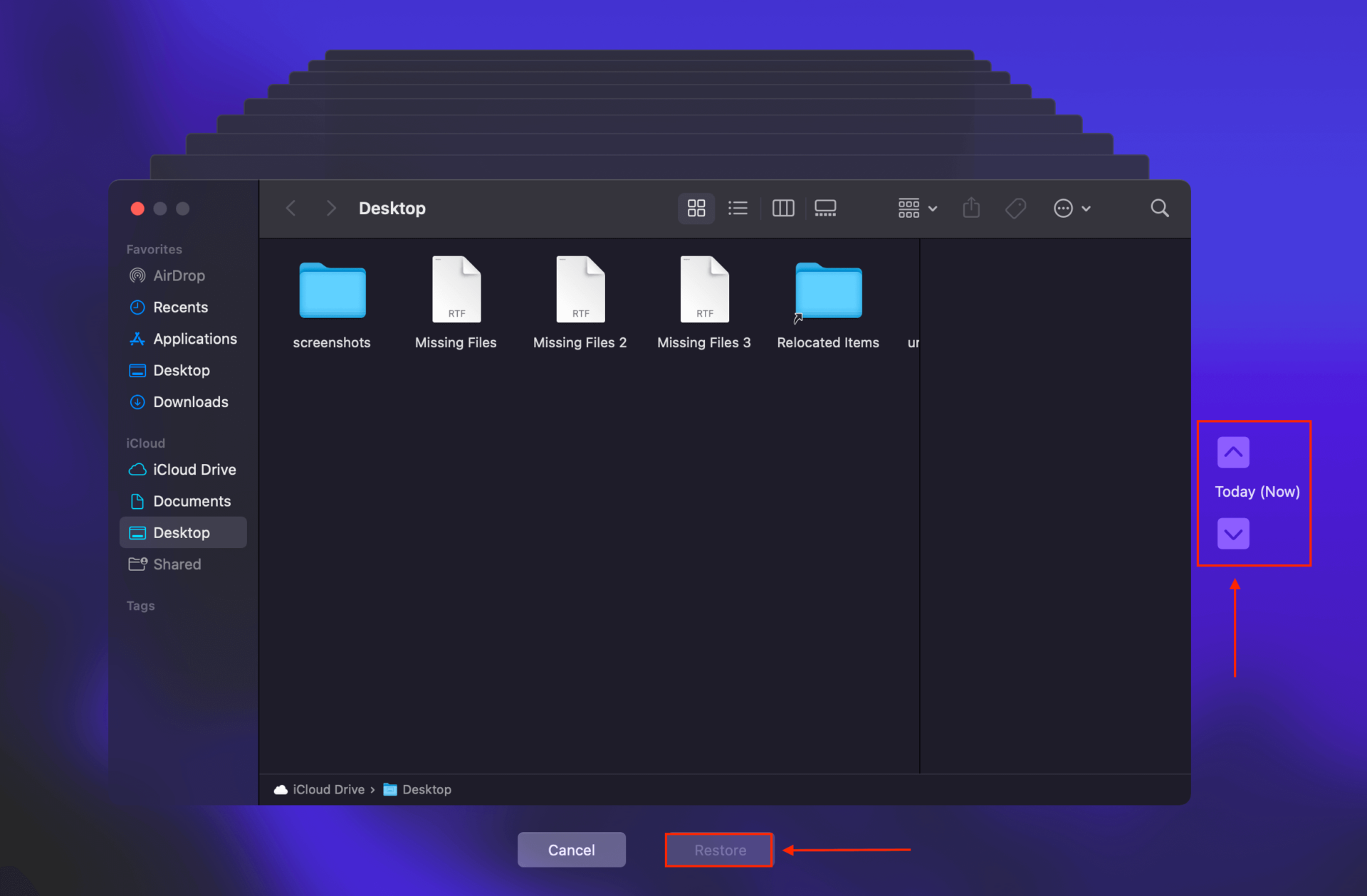This screenshot has height=896, width=1367.
Task: Open the grouping options dropdown
Action: point(916,208)
